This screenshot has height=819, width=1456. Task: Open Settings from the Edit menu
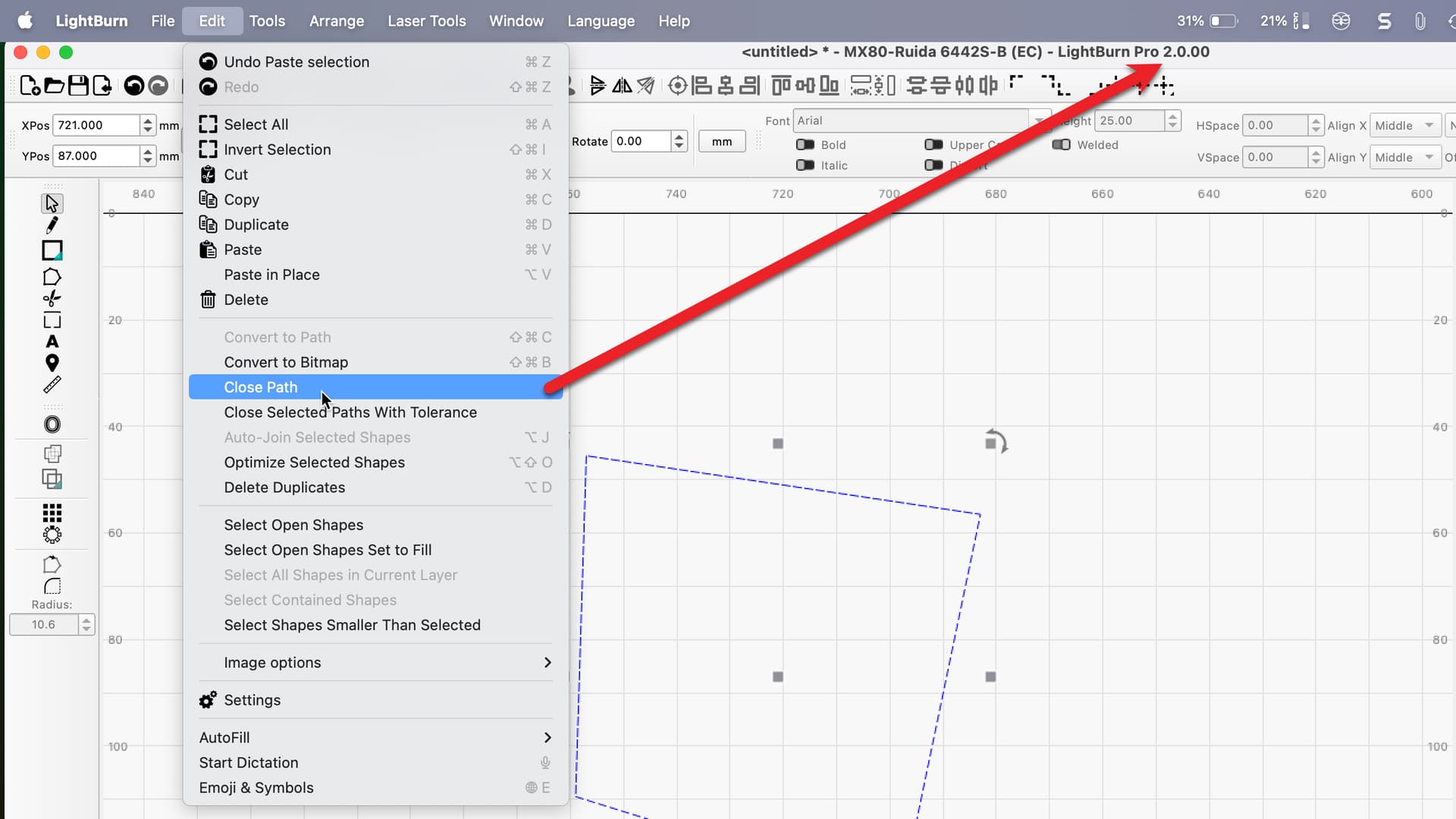(x=252, y=699)
